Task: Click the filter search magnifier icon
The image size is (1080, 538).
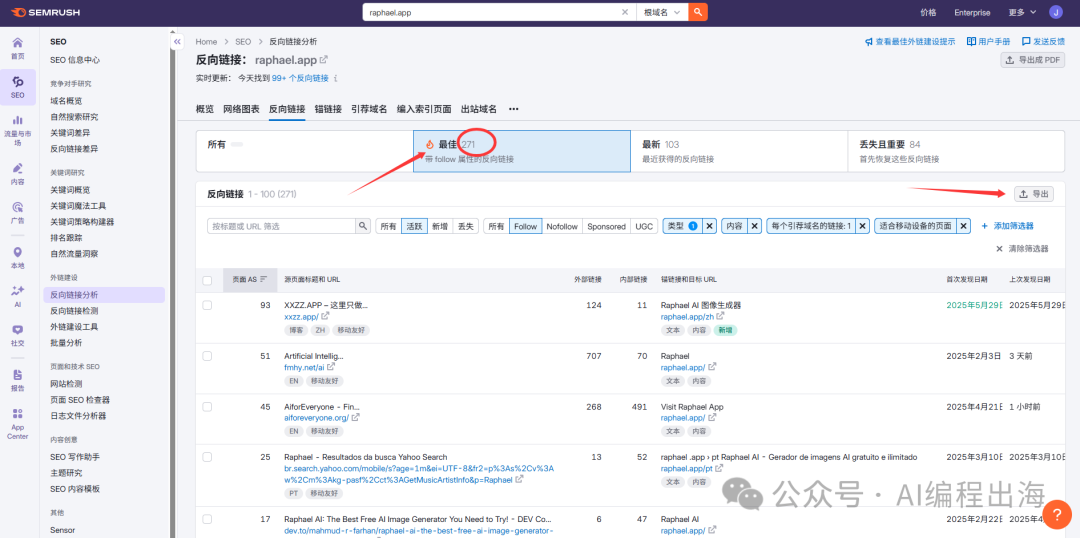Action: click(x=364, y=227)
